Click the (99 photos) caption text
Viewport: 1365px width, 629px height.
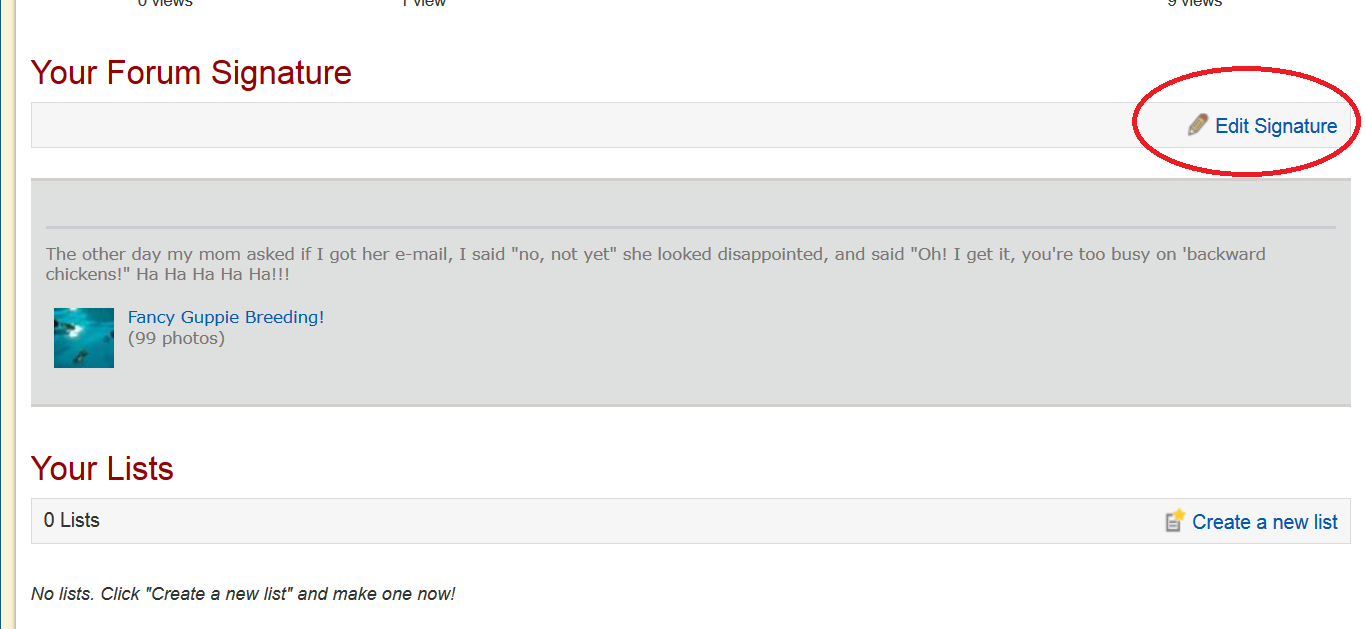[176, 338]
